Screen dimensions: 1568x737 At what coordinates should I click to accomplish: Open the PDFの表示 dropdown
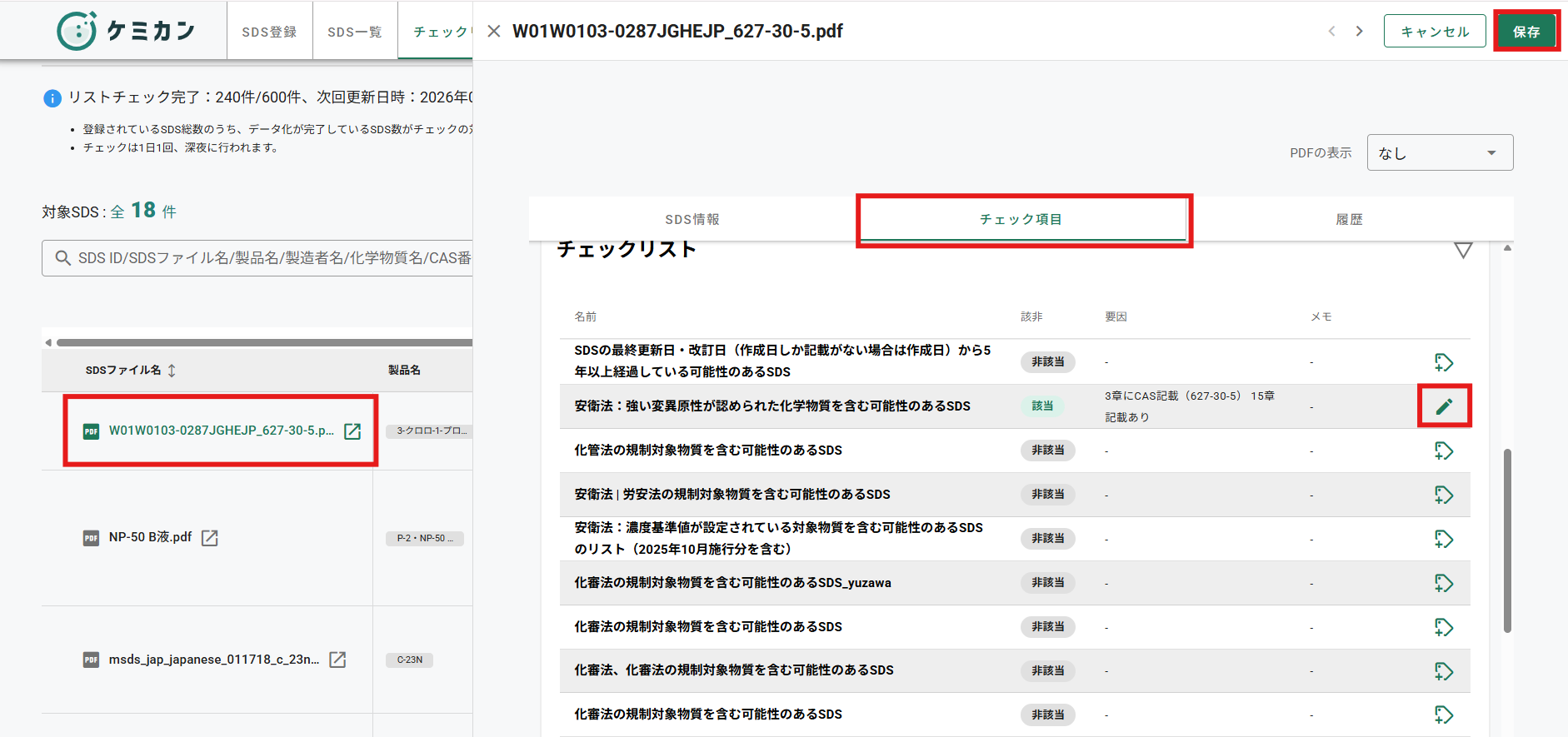(x=1440, y=152)
